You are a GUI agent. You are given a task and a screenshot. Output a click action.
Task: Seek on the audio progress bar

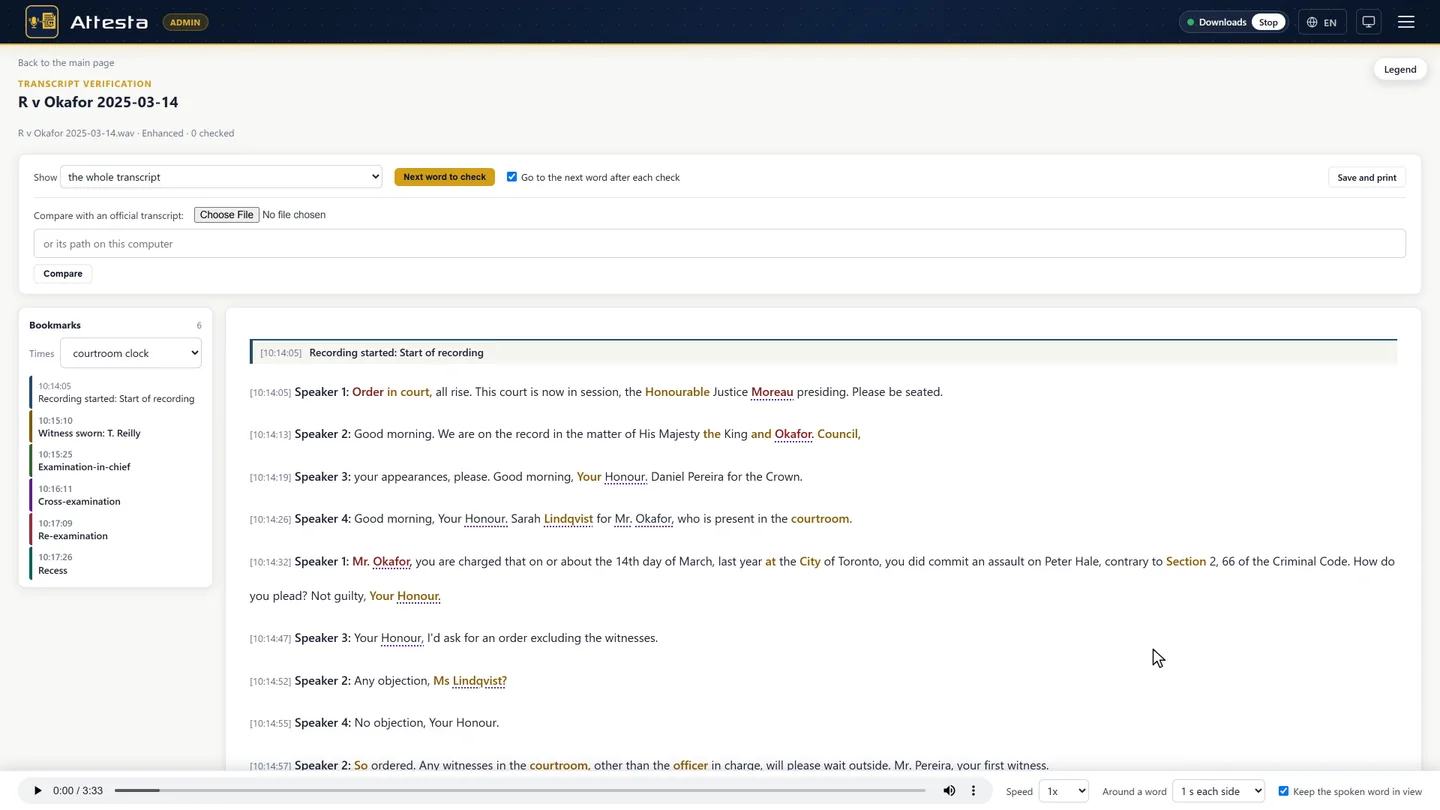[520, 791]
